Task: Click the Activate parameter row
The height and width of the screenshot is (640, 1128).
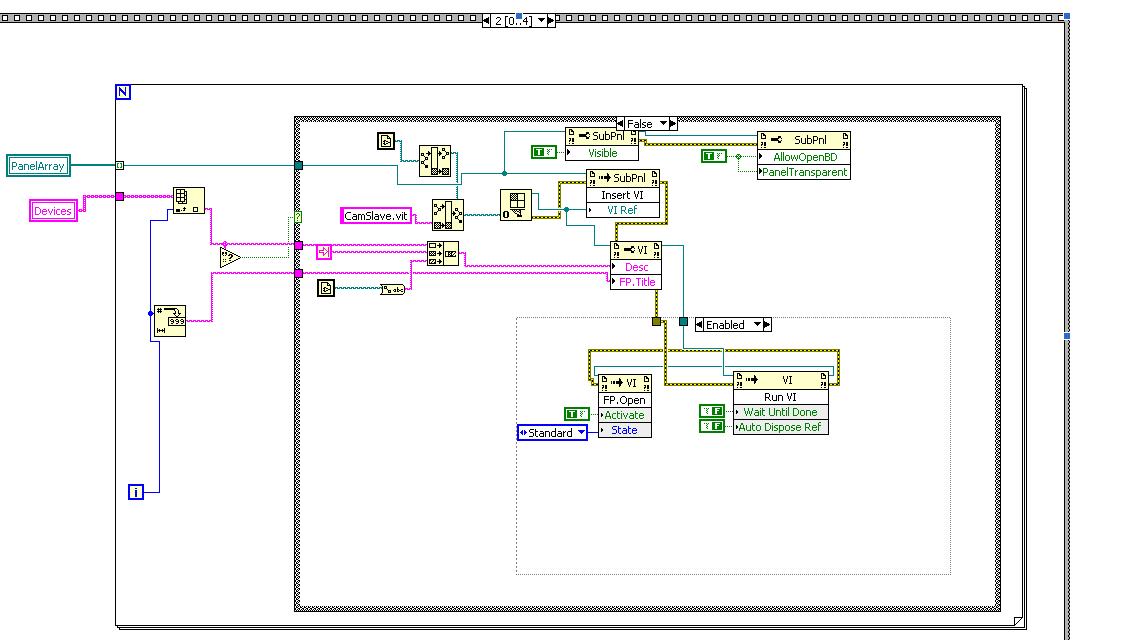Action: pos(625,415)
